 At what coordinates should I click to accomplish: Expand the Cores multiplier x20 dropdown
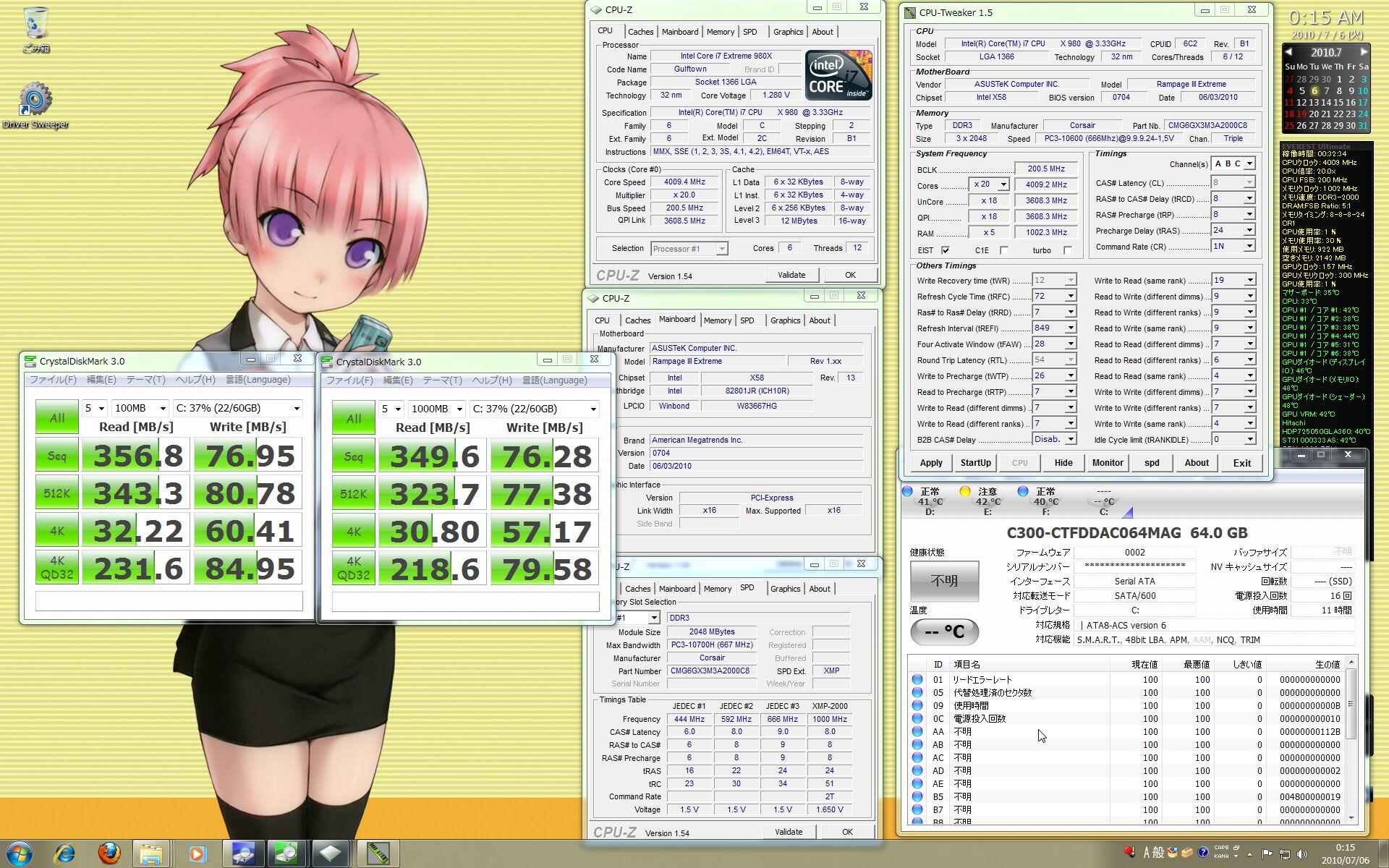1003,184
